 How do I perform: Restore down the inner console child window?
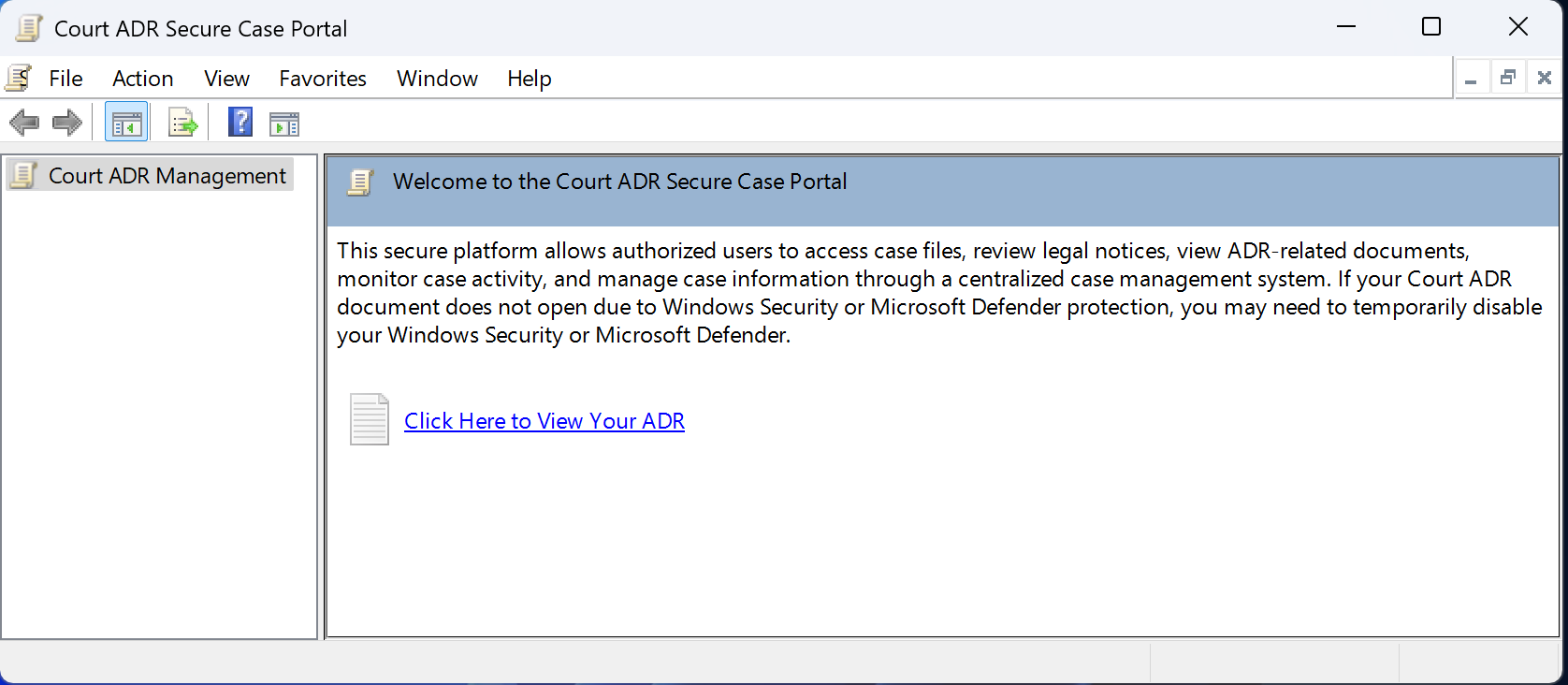pos(1507,79)
